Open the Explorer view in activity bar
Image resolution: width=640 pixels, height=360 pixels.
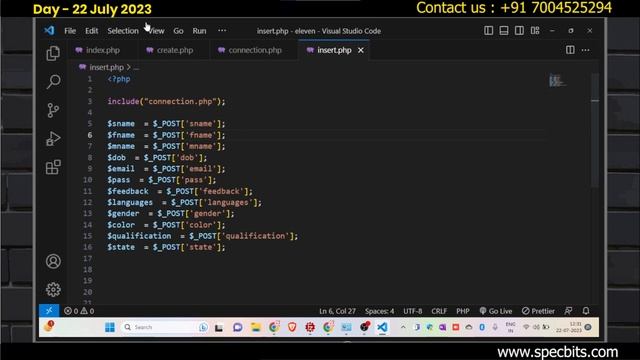(53, 53)
